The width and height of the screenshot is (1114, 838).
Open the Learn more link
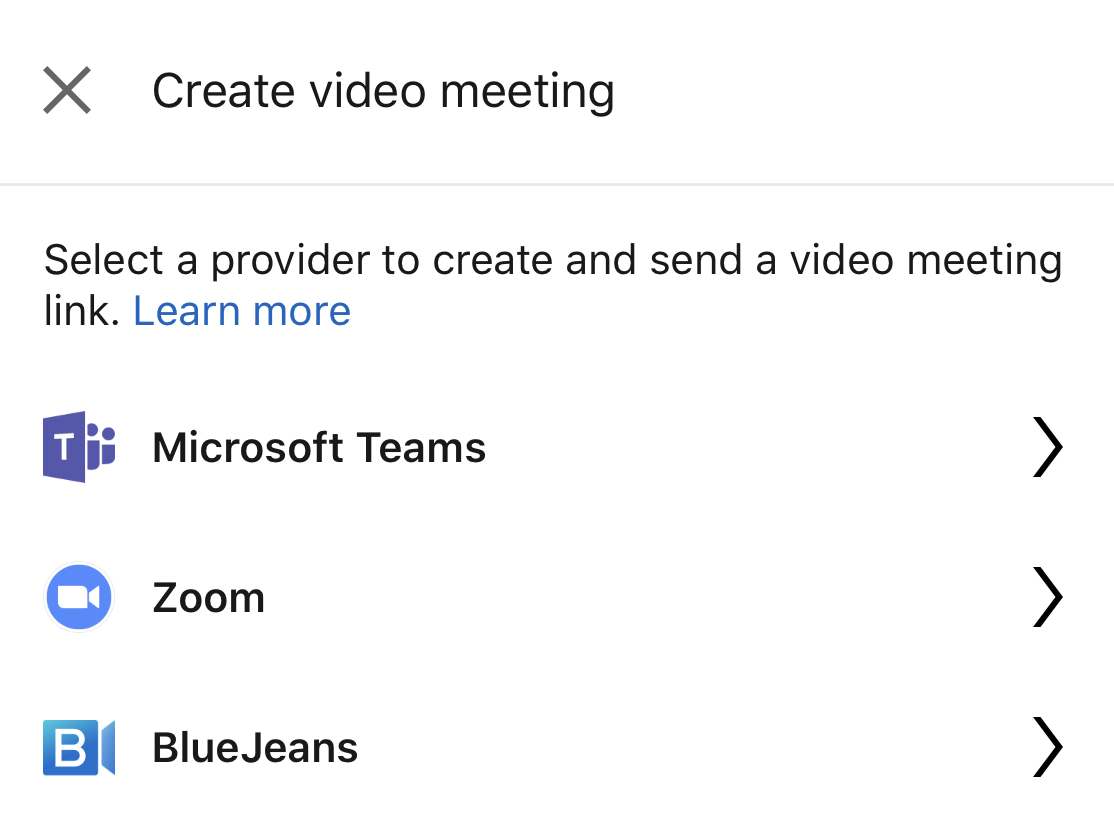(x=242, y=311)
